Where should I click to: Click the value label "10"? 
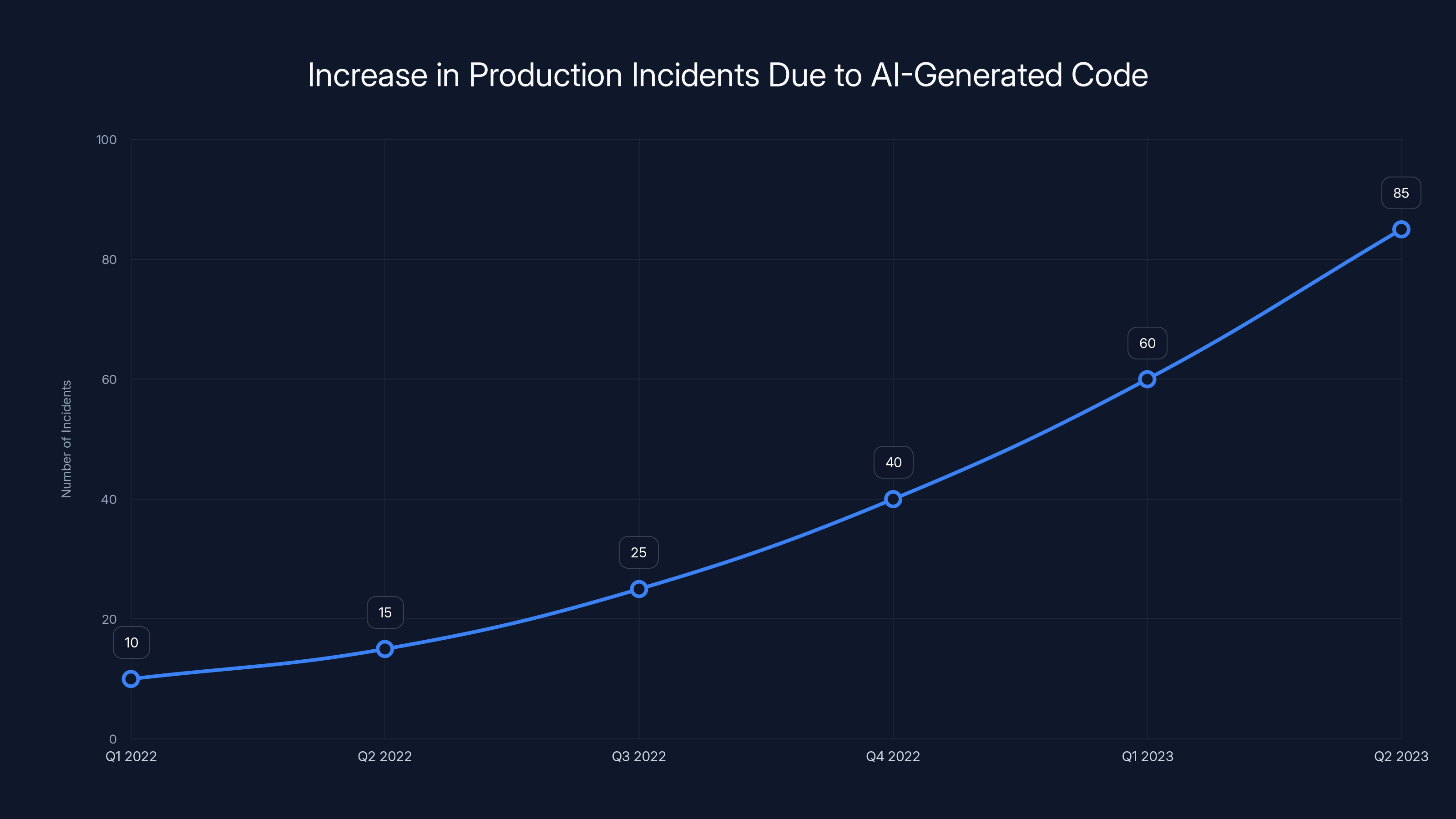[x=131, y=642]
